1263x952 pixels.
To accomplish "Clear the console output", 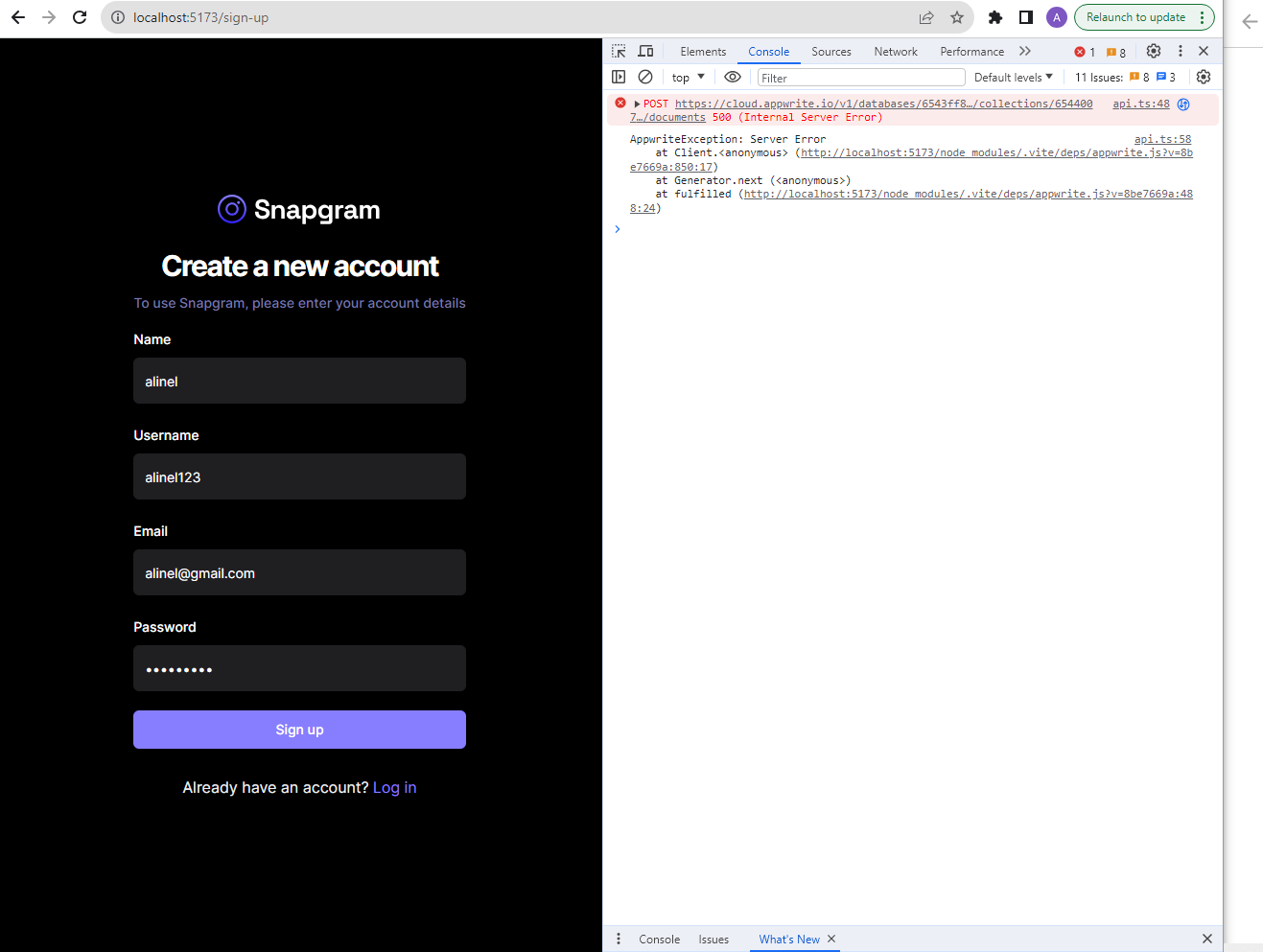I will pyautogui.click(x=644, y=77).
